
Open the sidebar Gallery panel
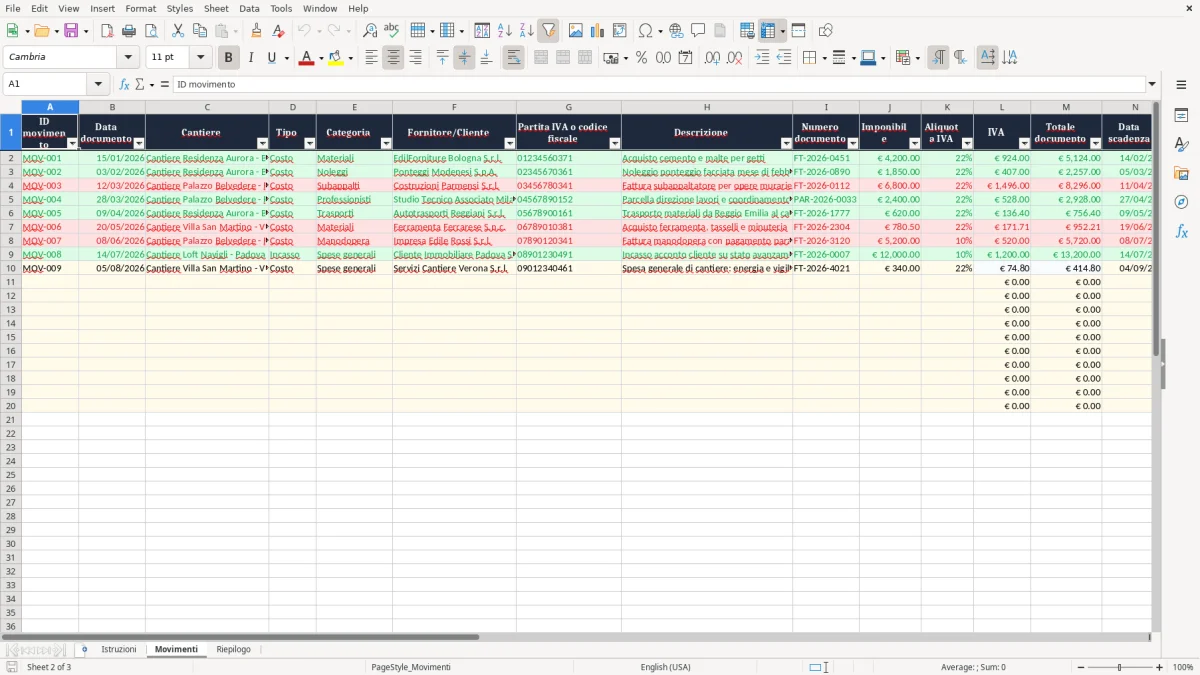[x=1182, y=173]
